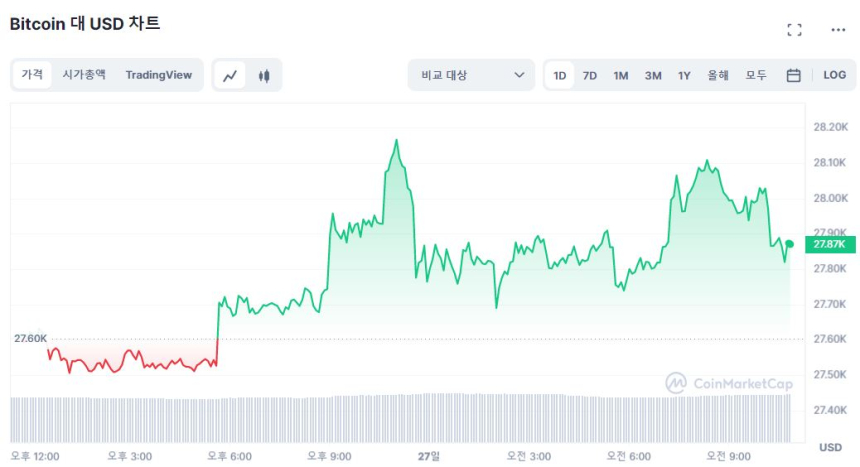Click the volume bars below the chart
Image resolution: width=860 pixels, height=467 pixels.
(400, 418)
